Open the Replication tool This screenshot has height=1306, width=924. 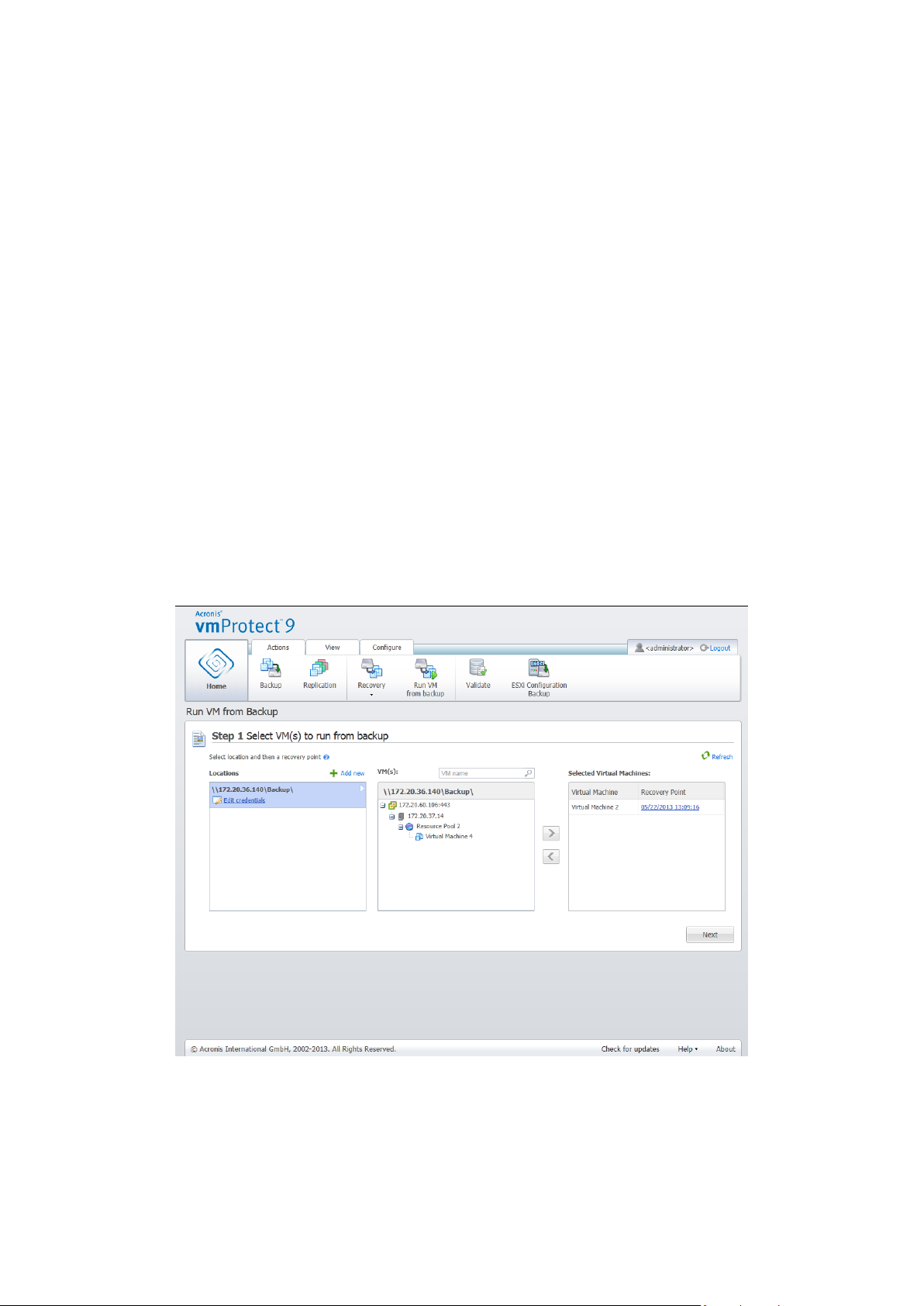click(319, 673)
